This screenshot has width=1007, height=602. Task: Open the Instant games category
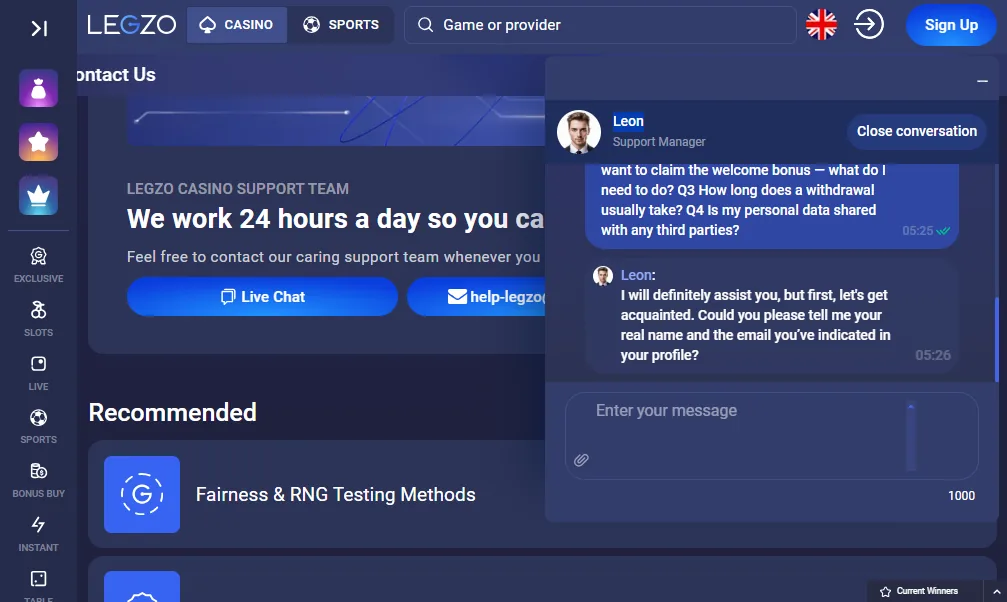pyautogui.click(x=39, y=534)
